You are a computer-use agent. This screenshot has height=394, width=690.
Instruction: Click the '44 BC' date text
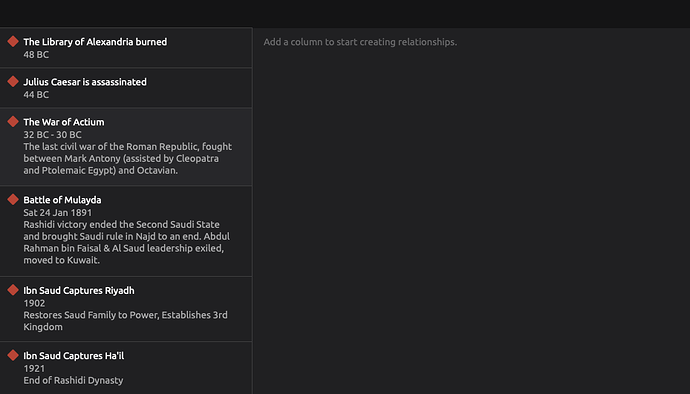36,95
